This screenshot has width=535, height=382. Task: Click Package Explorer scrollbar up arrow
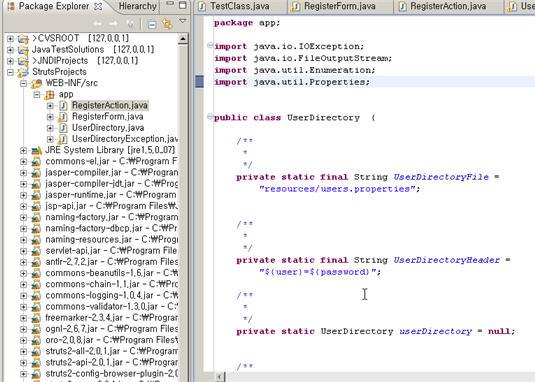click(x=183, y=39)
